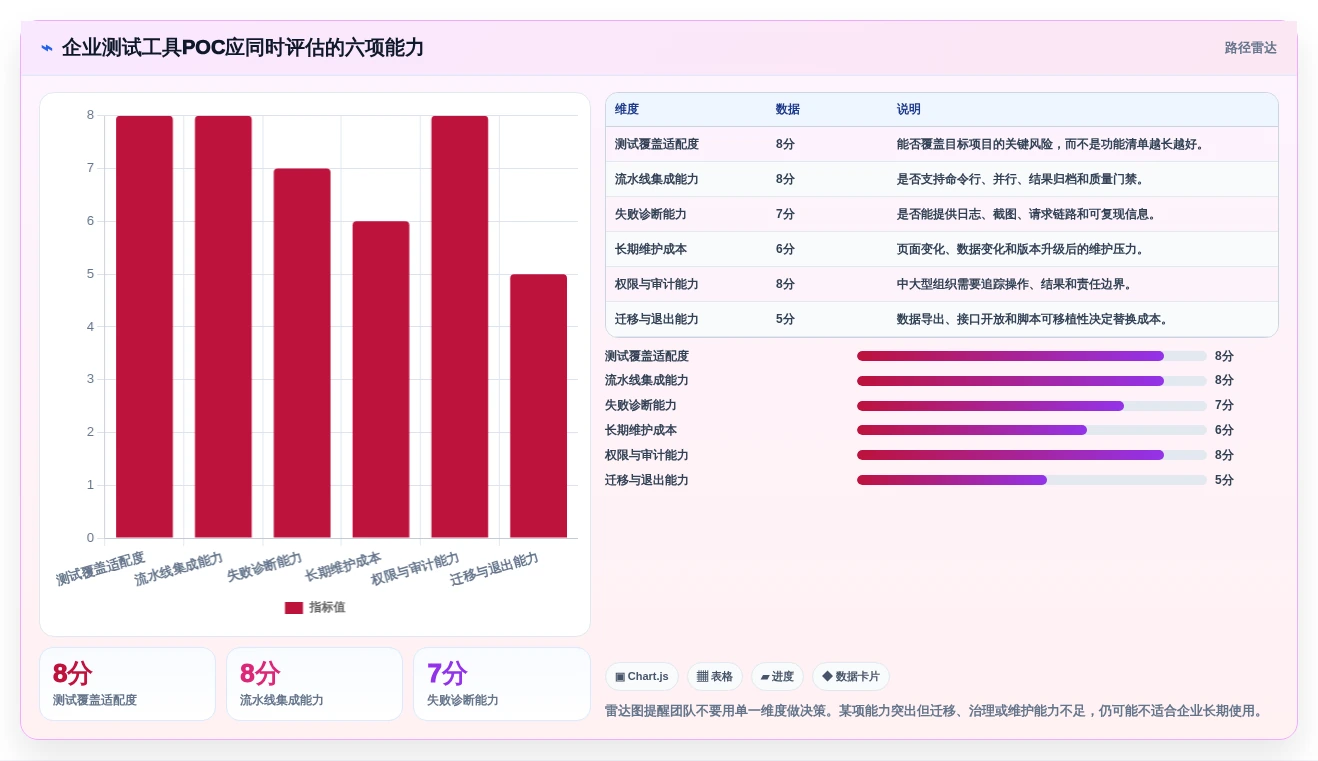The image size is (1318, 761).
Task: Select the 数据卡片 tag chip
Action: coord(851,677)
